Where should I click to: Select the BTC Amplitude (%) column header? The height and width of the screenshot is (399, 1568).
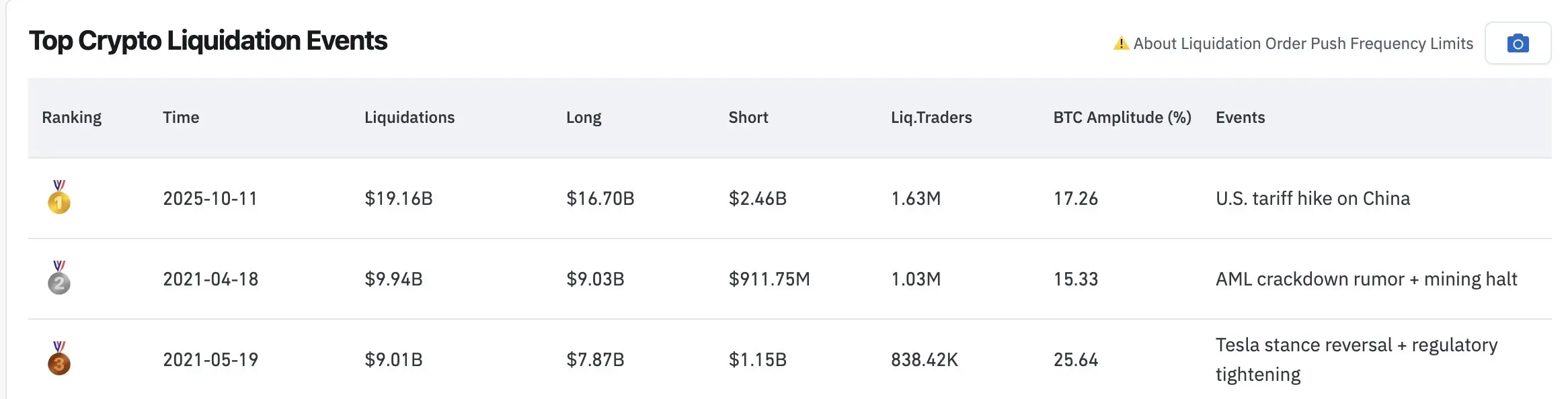click(1122, 118)
